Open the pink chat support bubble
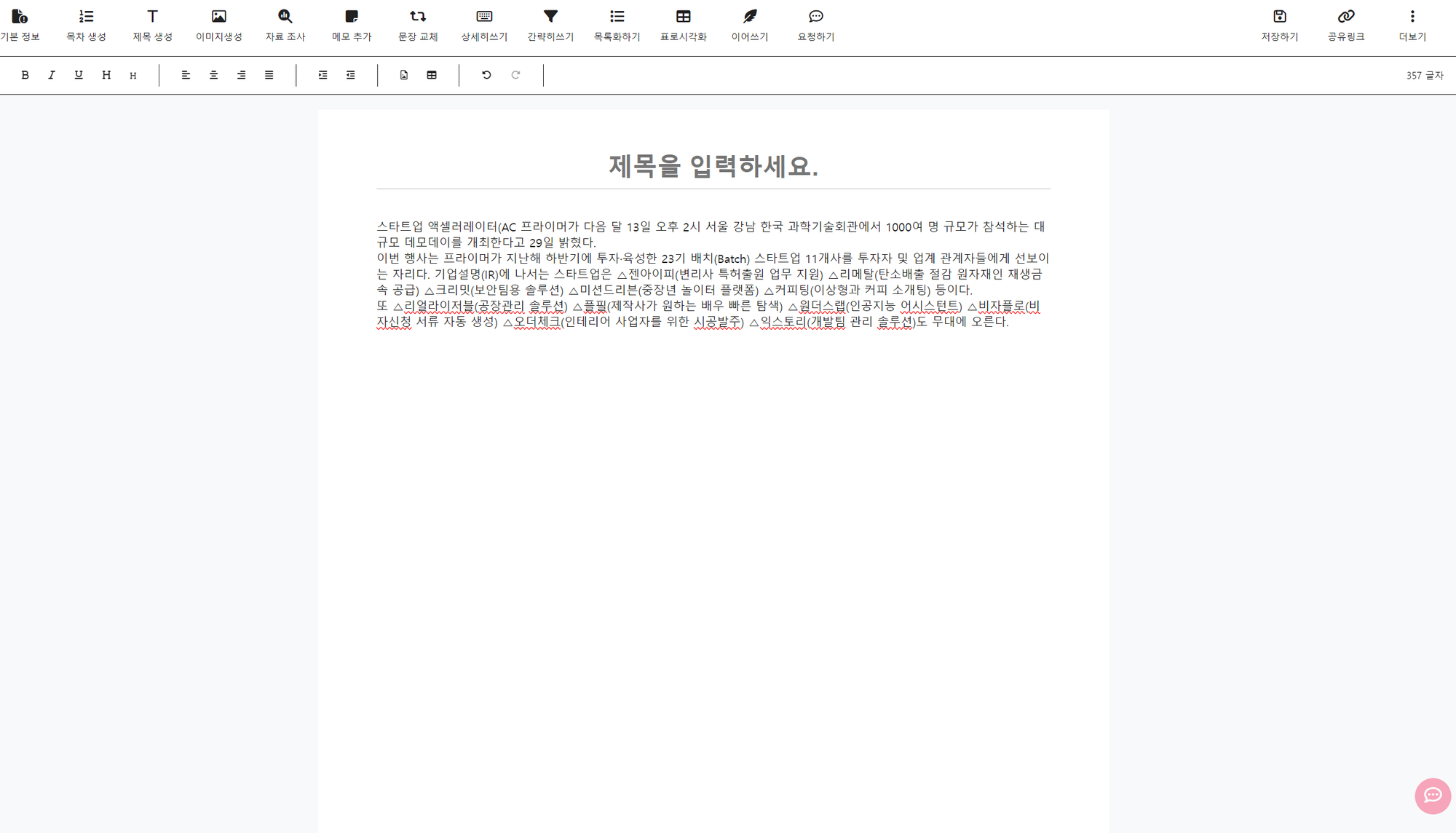1456x833 pixels. [x=1433, y=796]
